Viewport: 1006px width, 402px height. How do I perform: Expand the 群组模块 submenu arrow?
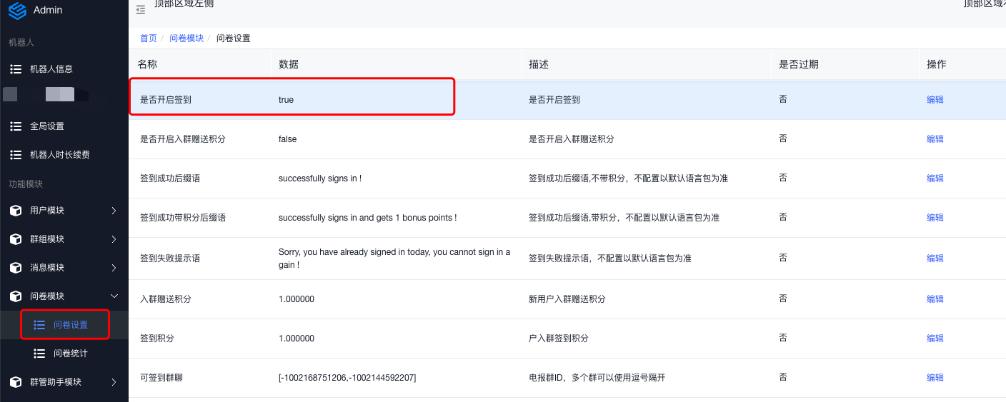pyautogui.click(x=114, y=239)
